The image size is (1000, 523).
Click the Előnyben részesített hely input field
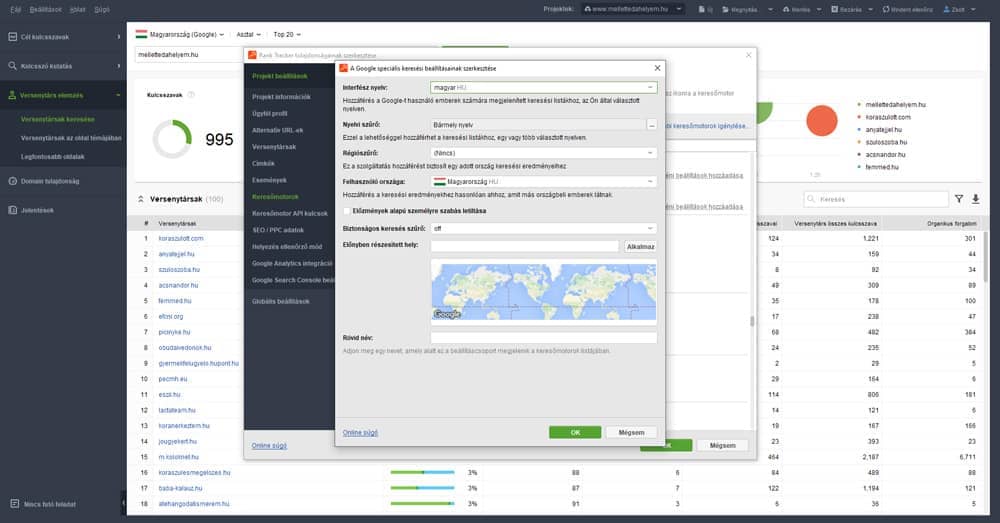click(524, 246)
